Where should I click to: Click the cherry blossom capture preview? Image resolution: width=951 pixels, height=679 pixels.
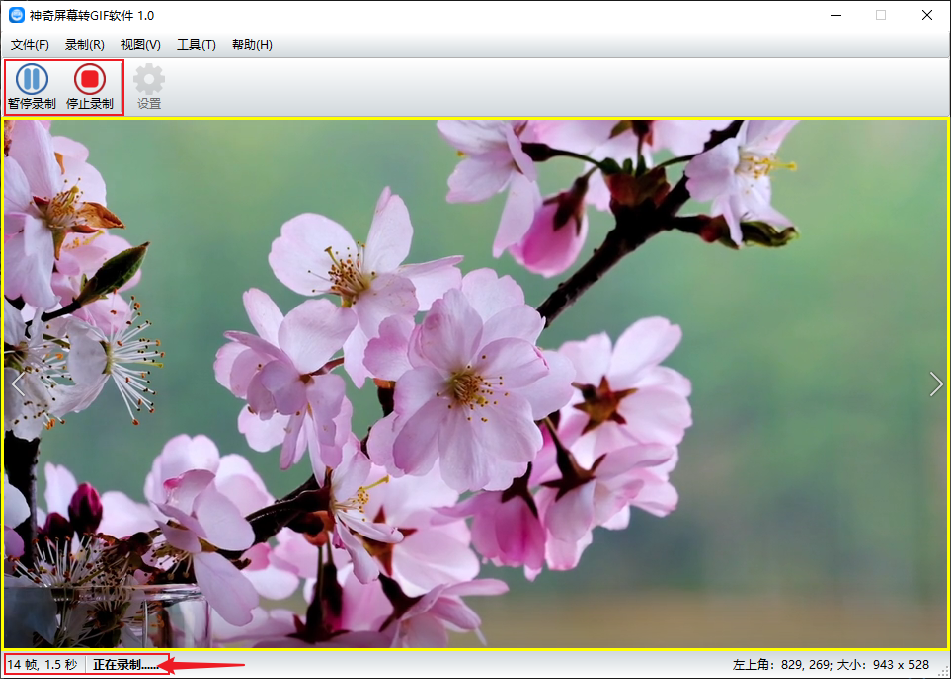click(x=476, y=384)
